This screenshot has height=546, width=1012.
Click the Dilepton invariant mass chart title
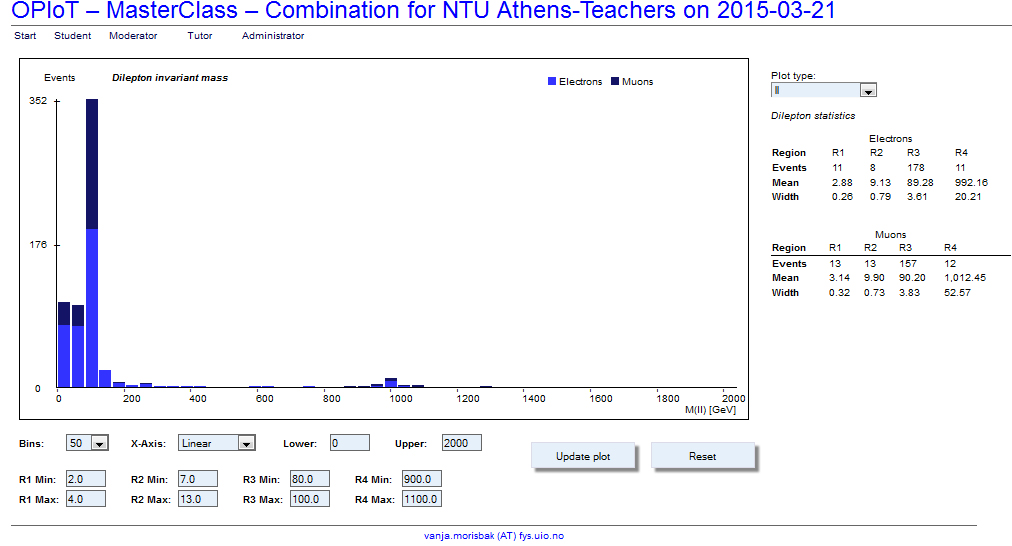[170, 77]
